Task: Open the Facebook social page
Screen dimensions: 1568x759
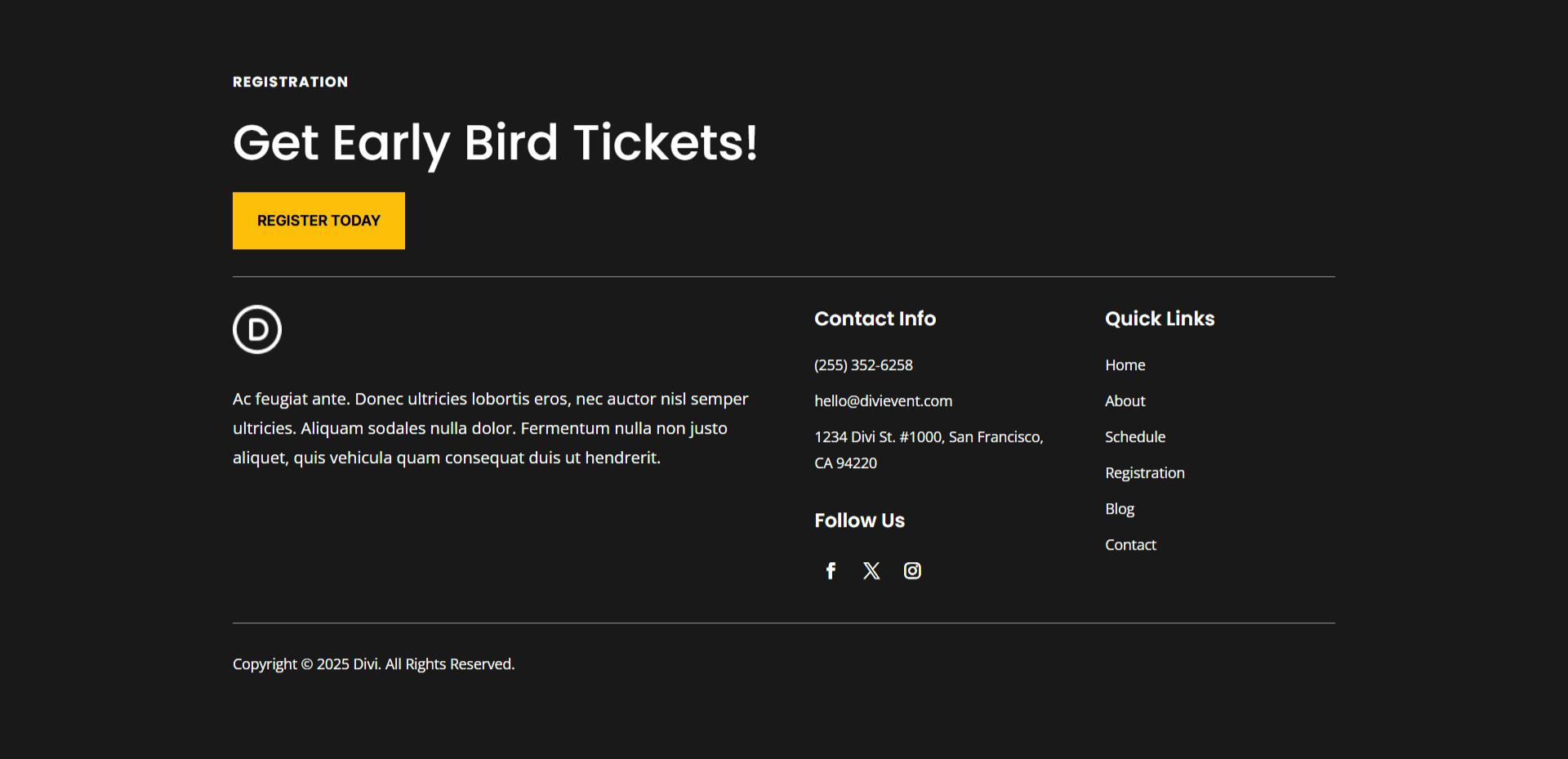Action: (x=831, y=571)
